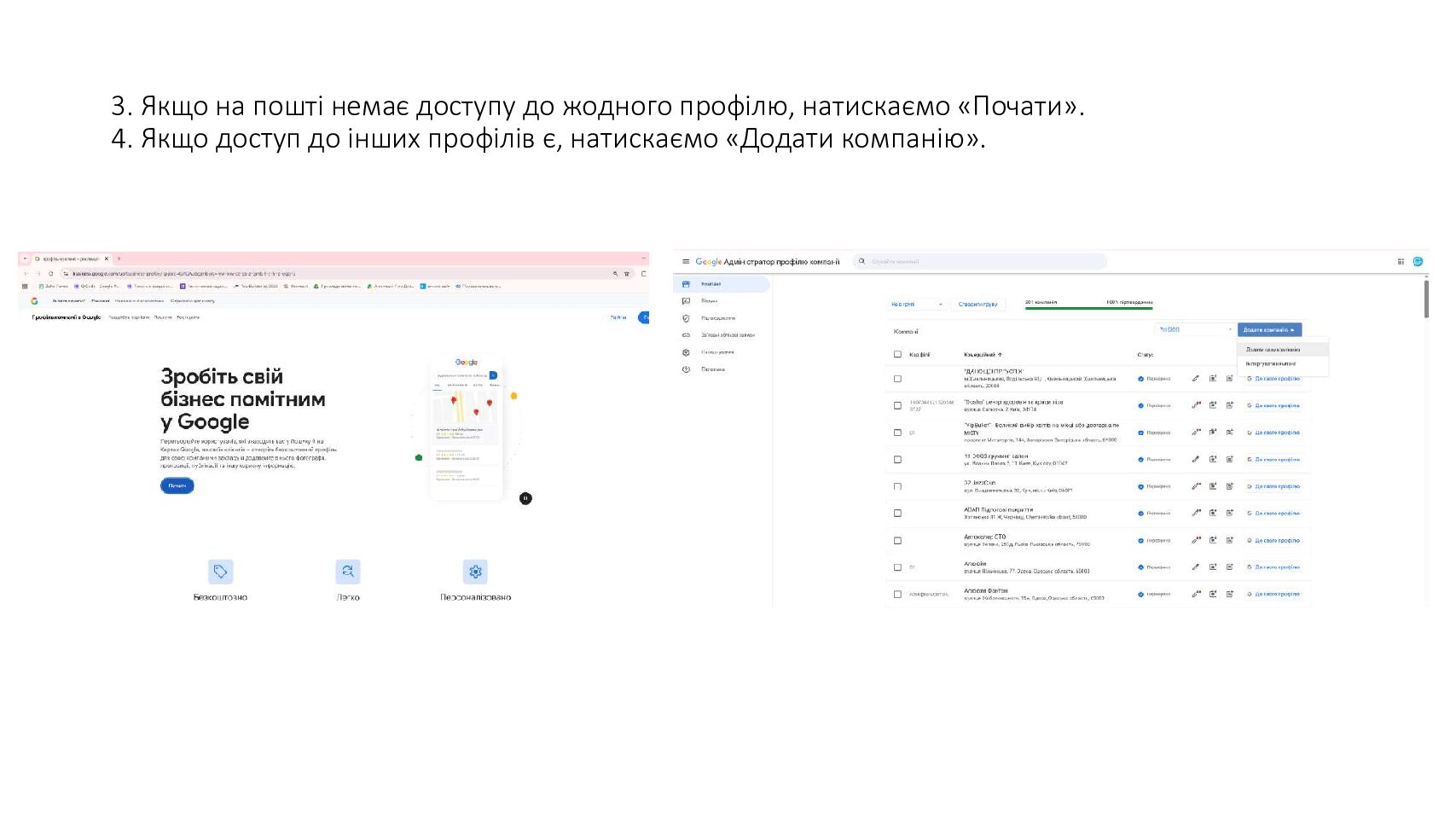Click the Підтвердження shield icon in sidebar

686,318
